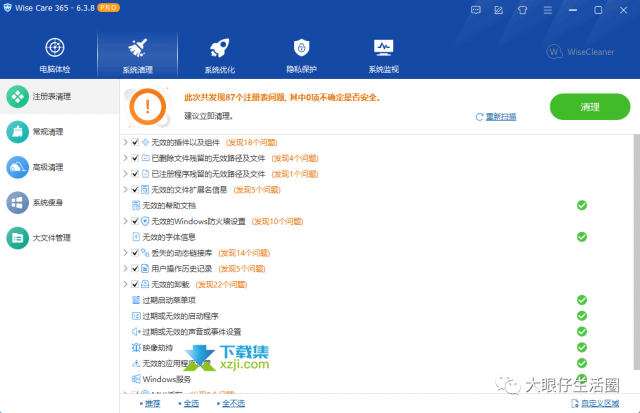Image resolution: width=640 pixels, height=413 pixels.
Task: Expand the 已删除文件残留的无效路径及文件 row
Action: click(126, 158)
